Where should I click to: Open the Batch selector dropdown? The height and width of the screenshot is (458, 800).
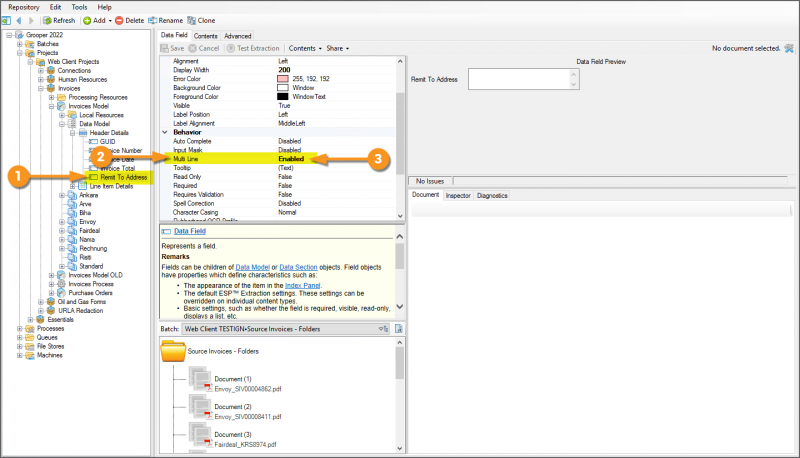[x=384, y=329]
